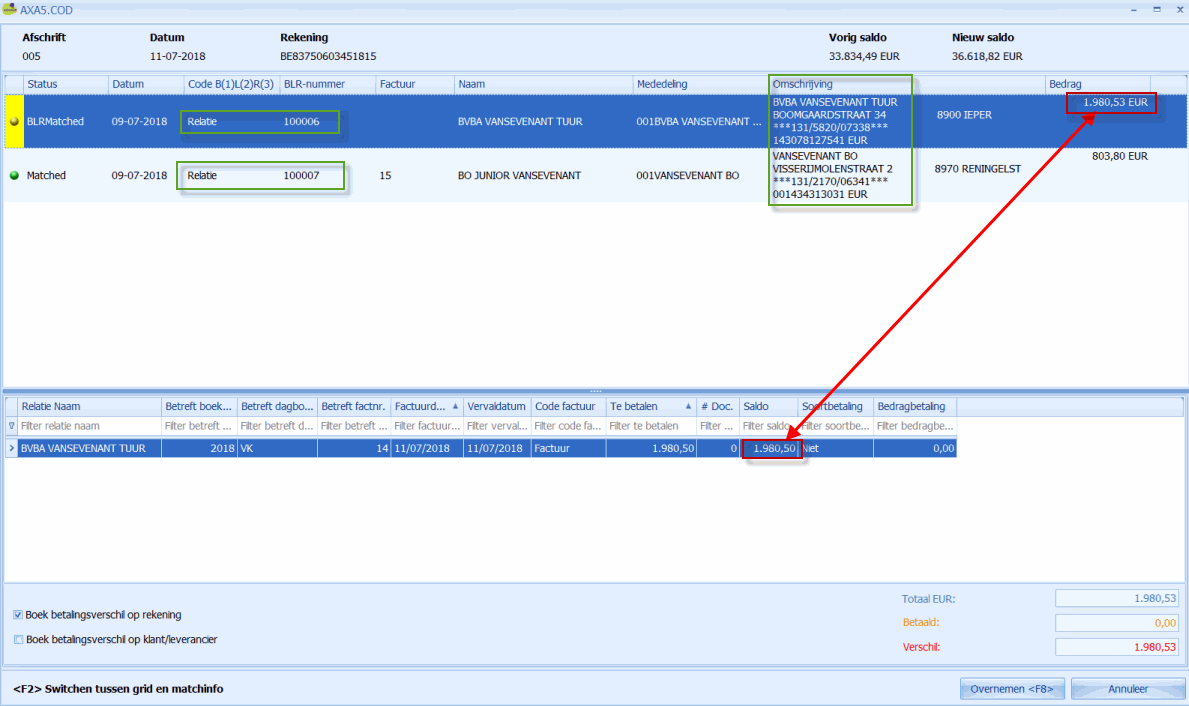The height and width of the screenshot is (706, 1189).
Task: Click the 'Filter saldo' field
Action: coord(768,426)
